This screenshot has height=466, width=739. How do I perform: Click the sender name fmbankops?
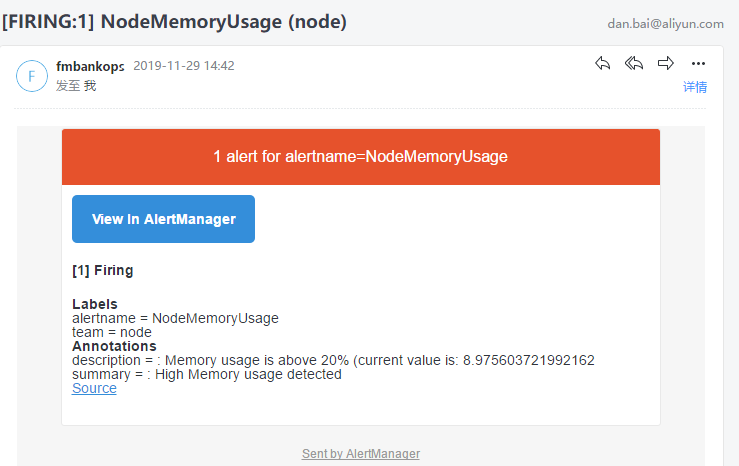90,66
